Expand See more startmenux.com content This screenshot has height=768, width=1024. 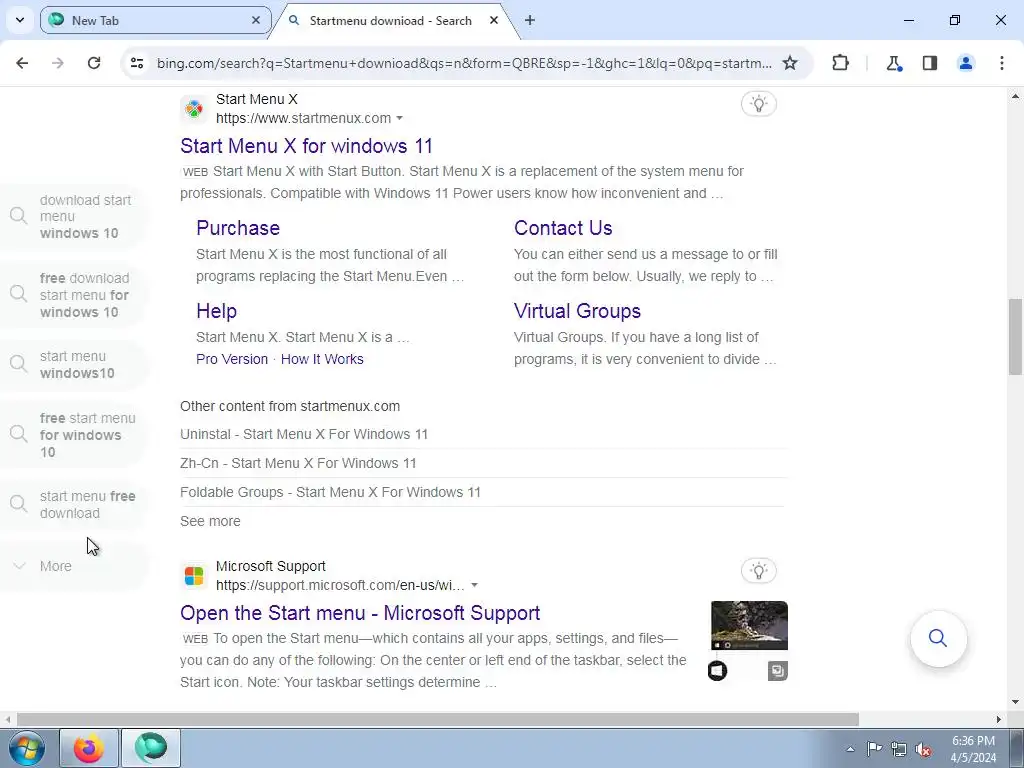coord(210,521)
